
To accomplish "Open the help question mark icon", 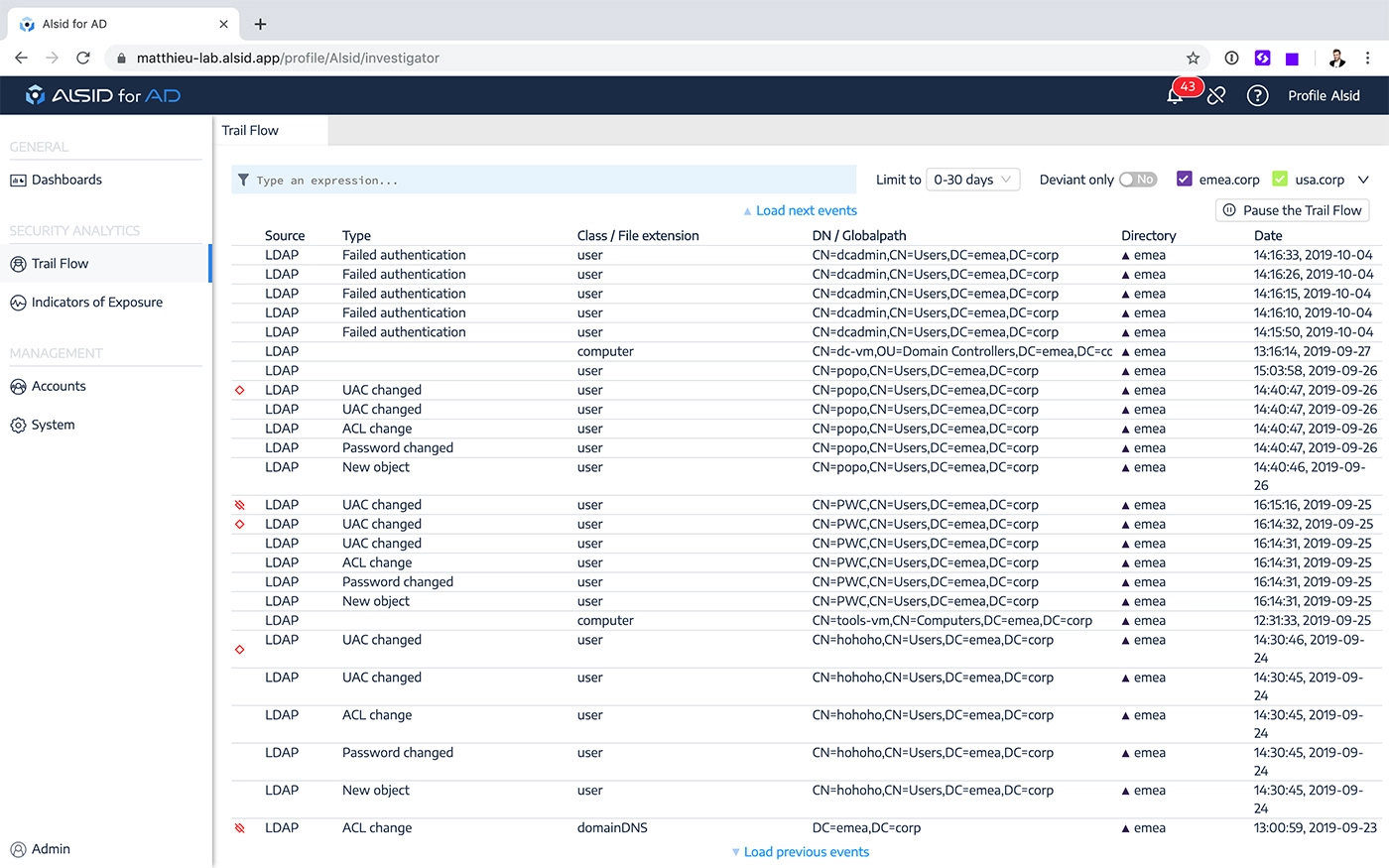I will click(x=1257, y=96).
